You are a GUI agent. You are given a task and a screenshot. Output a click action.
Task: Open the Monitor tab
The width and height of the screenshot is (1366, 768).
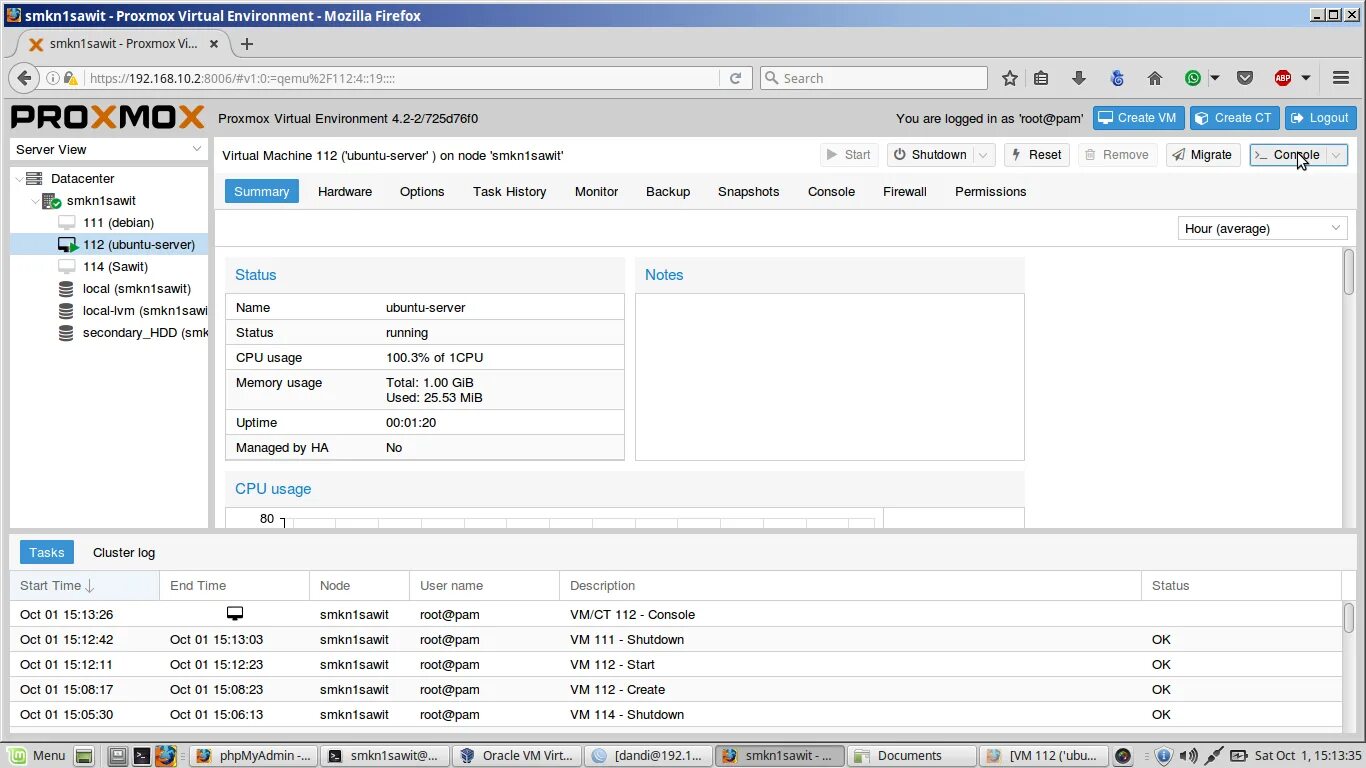[x=597, y=192]
